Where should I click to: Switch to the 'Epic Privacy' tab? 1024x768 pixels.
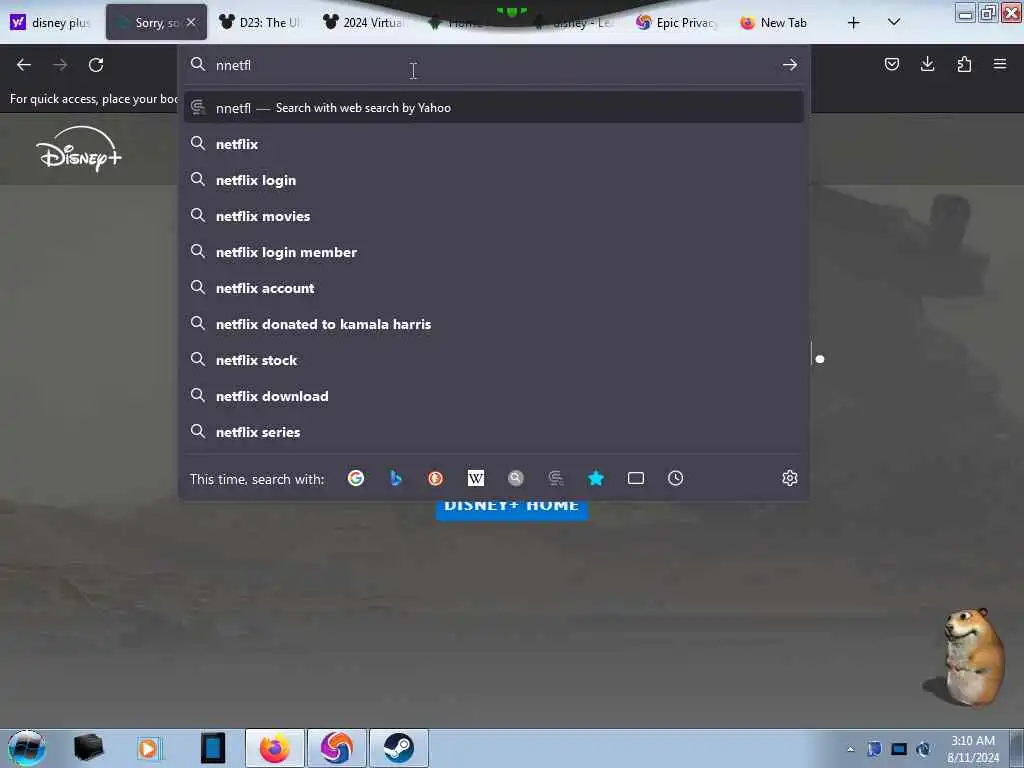coord(677,22)
